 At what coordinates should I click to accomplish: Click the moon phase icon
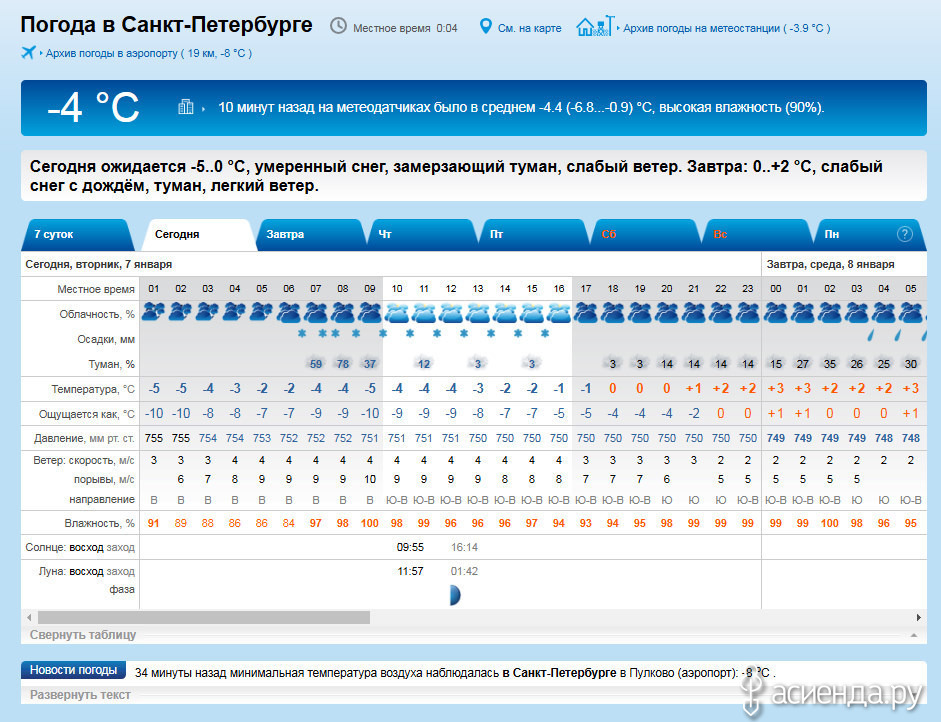(455, 595)
